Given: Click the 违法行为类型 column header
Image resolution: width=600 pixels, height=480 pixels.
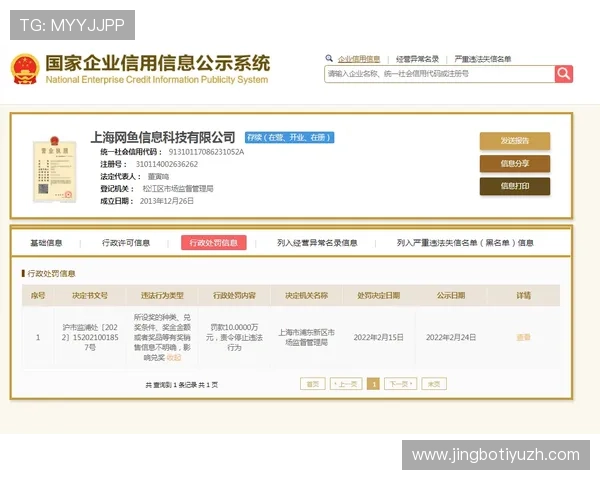Looking at the screenshot, I should click(162, 296).
